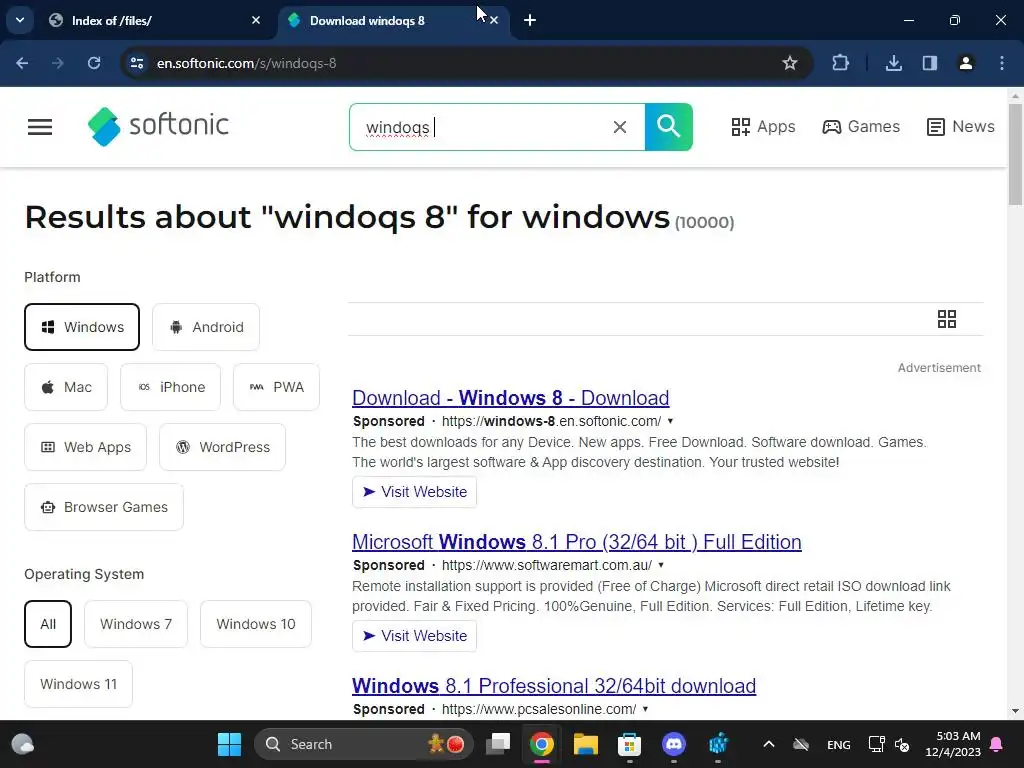Select the Web Apps platform filter
The image size is (1024, 768).
(86, 447)
